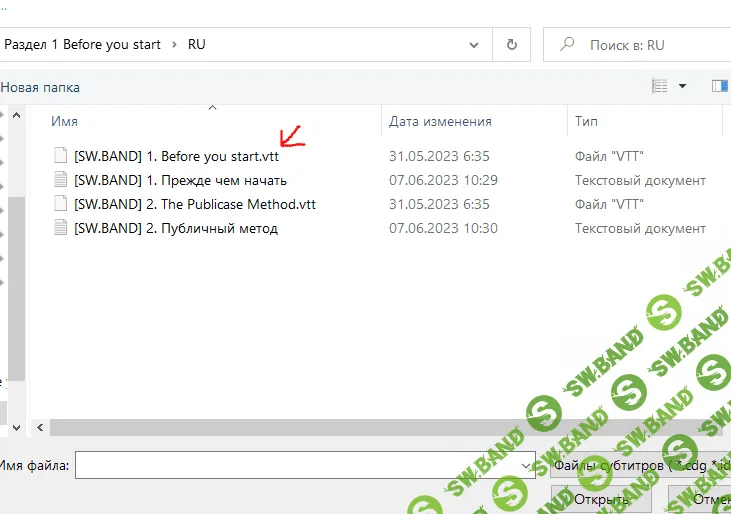Select file '1. Before you start.vtt'

176,156
